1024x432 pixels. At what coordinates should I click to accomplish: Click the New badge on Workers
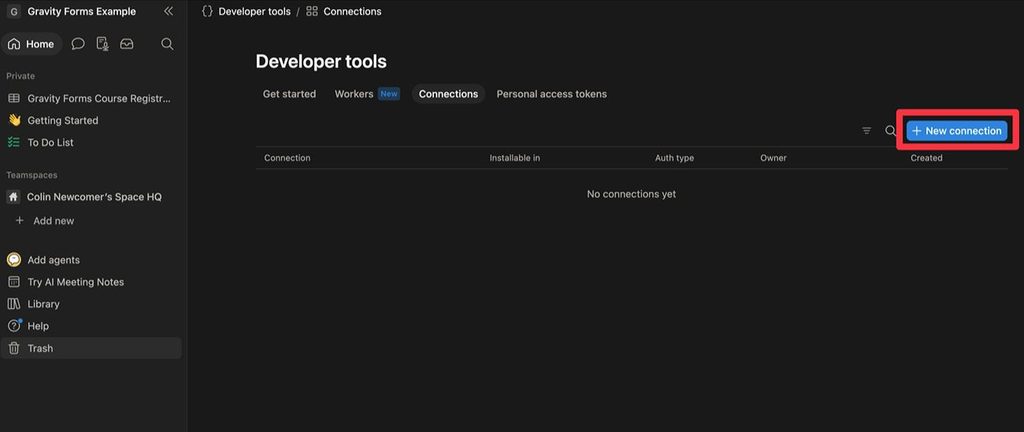pyautogui.click(x=389, y=94)
